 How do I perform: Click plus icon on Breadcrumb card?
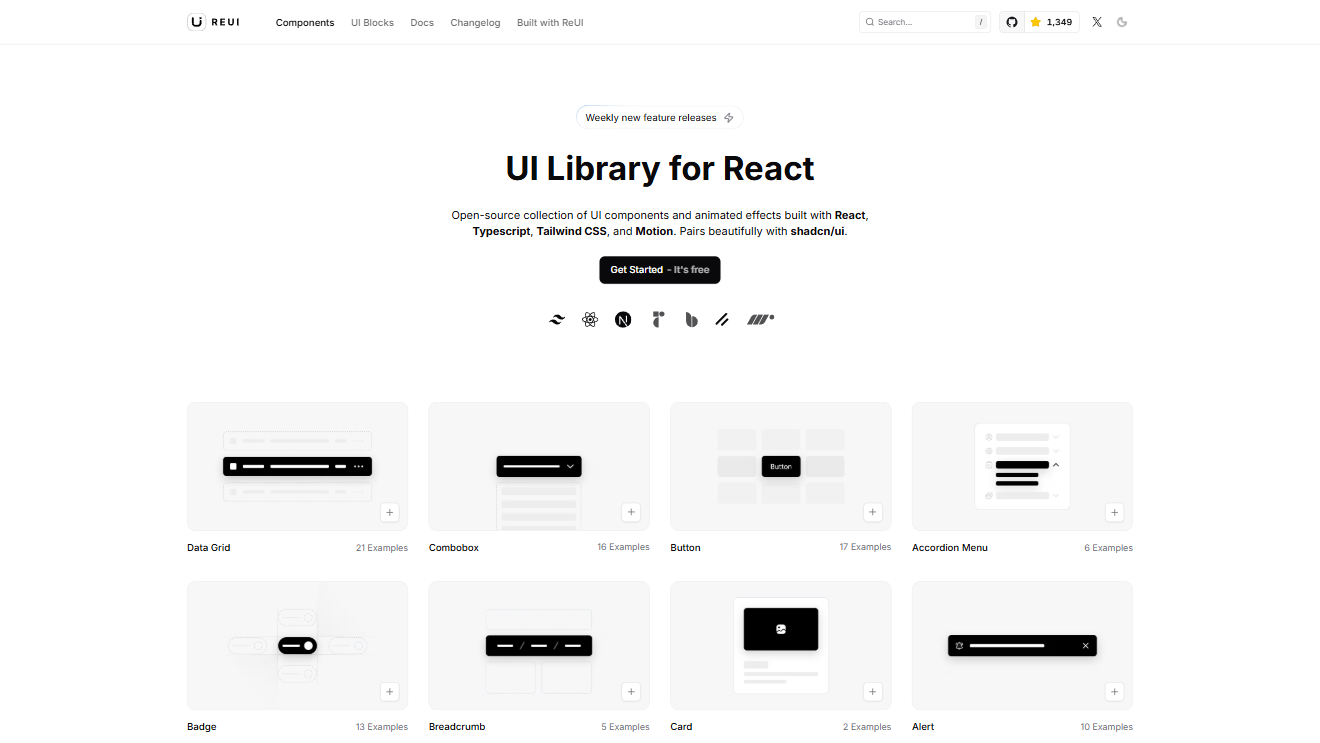tap(631, 691)
